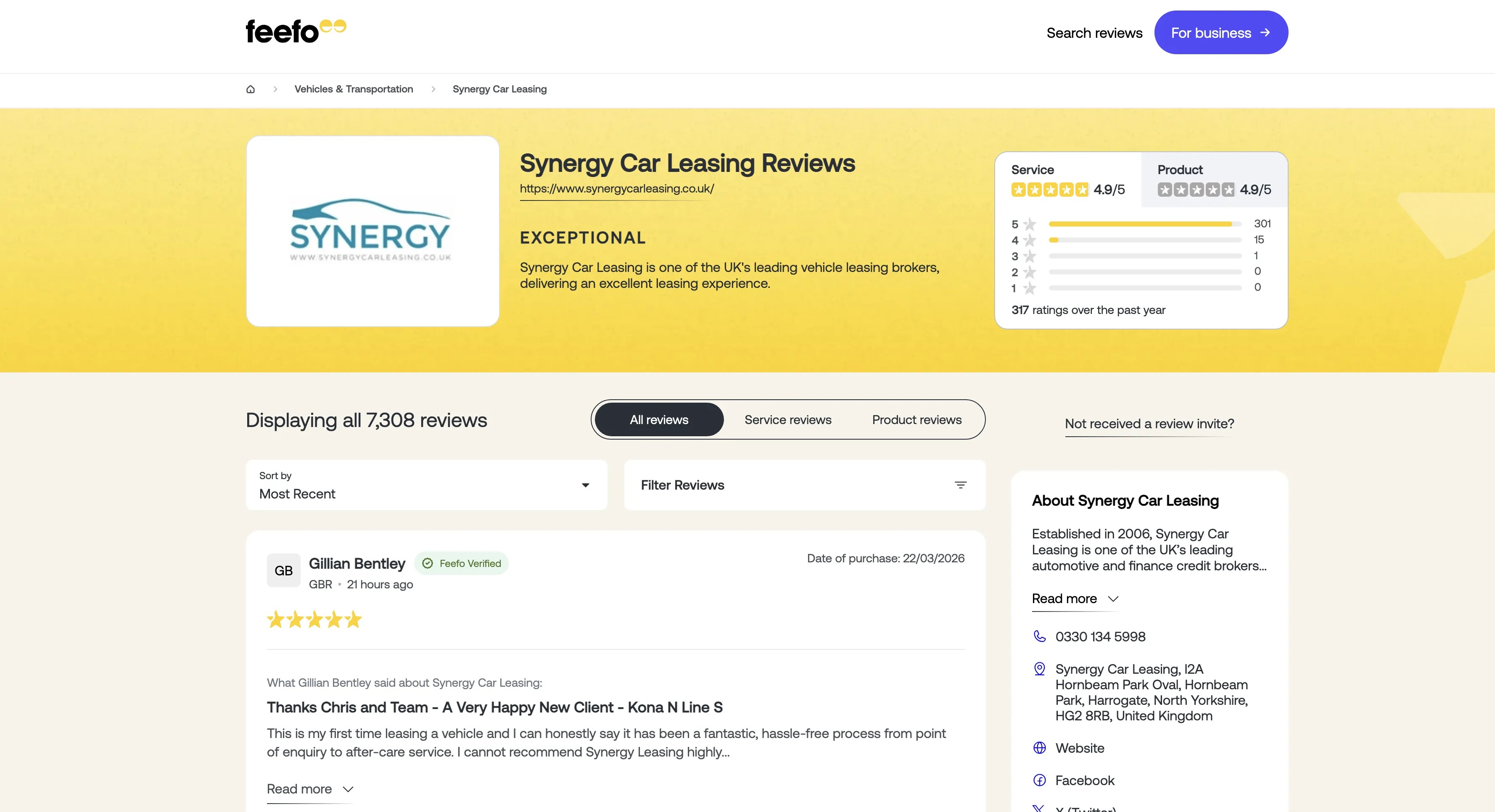This screenshot has width=1495, height=812.
Task: Click the 'EXCEPTIONAL' rating label
Action: click(x=583, y=238)
